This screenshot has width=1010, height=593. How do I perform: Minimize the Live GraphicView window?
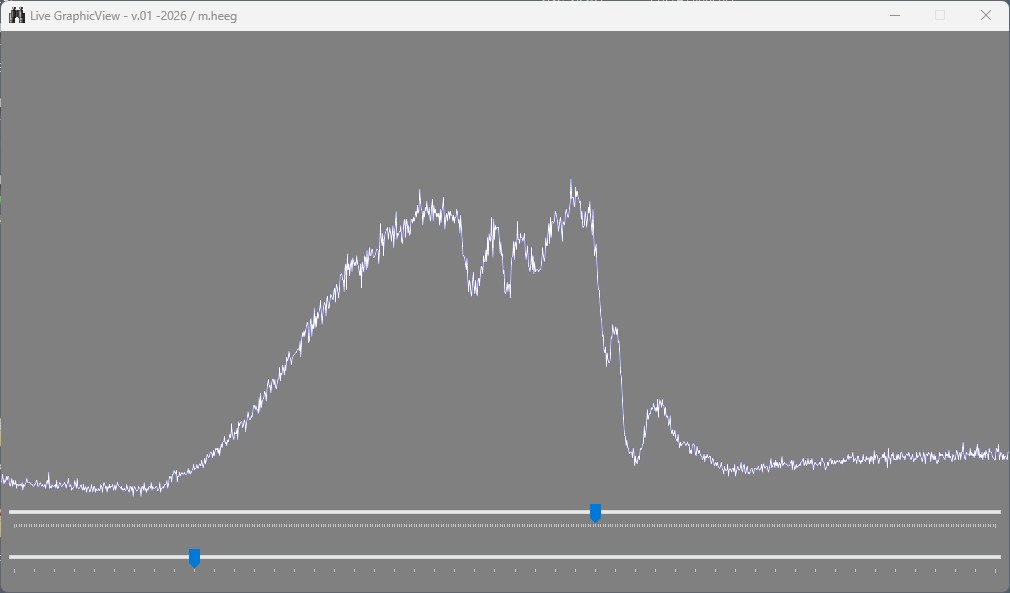(x=895, y=15)
